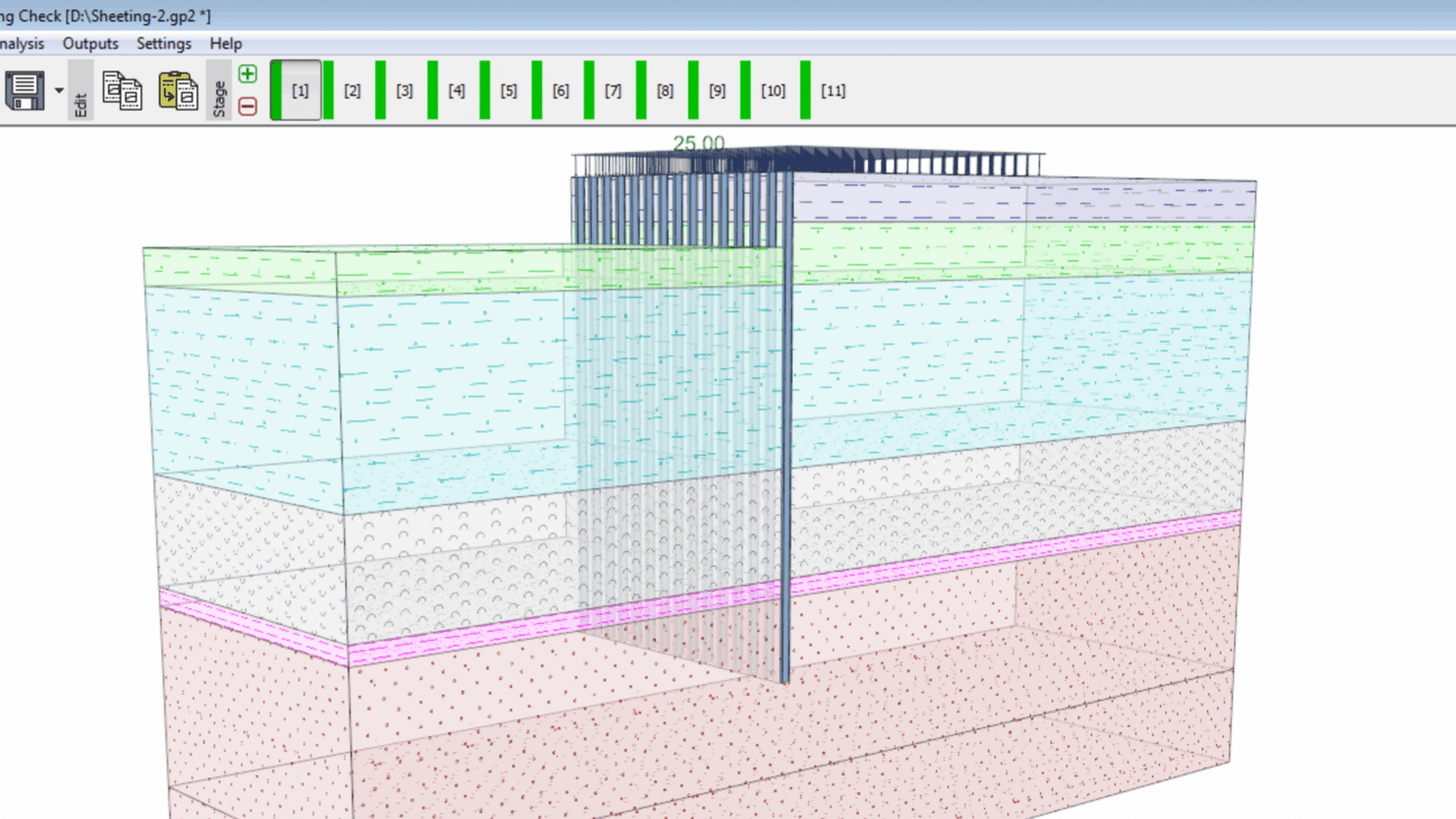Screen dimensions: 1456x819
Task: Click the Save floppy disk icon
Action: click(x=24, y=90)
